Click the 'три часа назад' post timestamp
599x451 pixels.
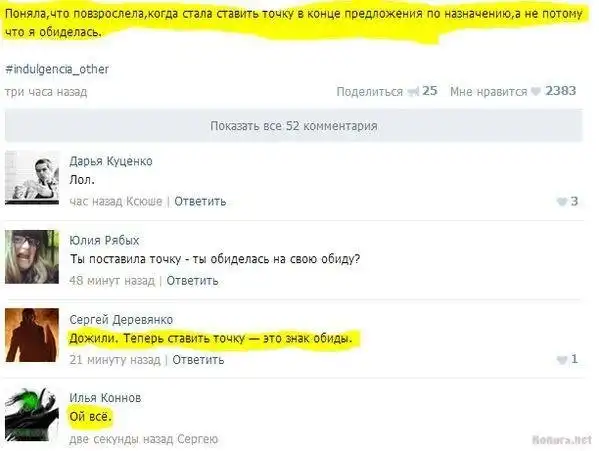click(x=46, y=92)
